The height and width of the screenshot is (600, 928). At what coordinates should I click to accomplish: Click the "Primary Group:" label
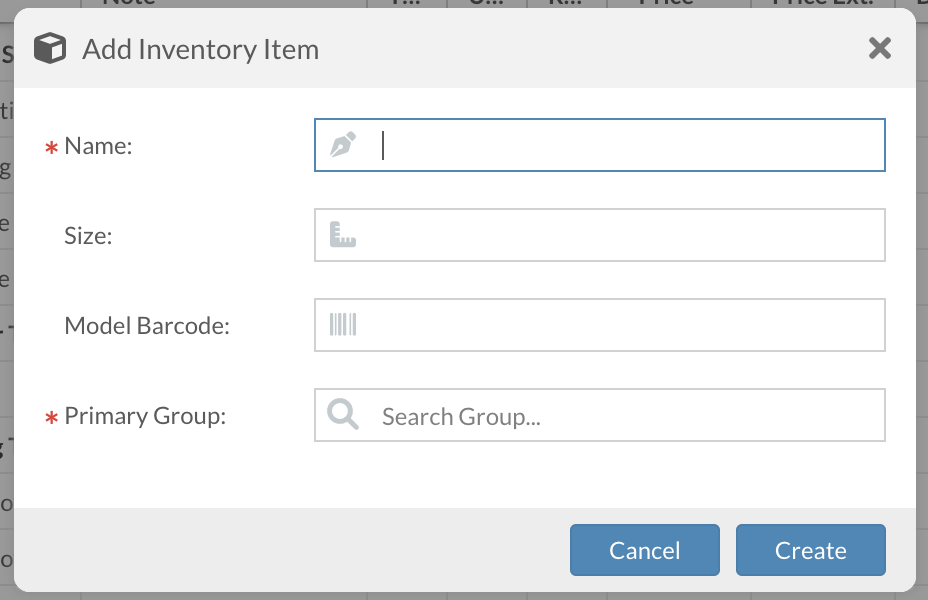click(x=145, y=416)
